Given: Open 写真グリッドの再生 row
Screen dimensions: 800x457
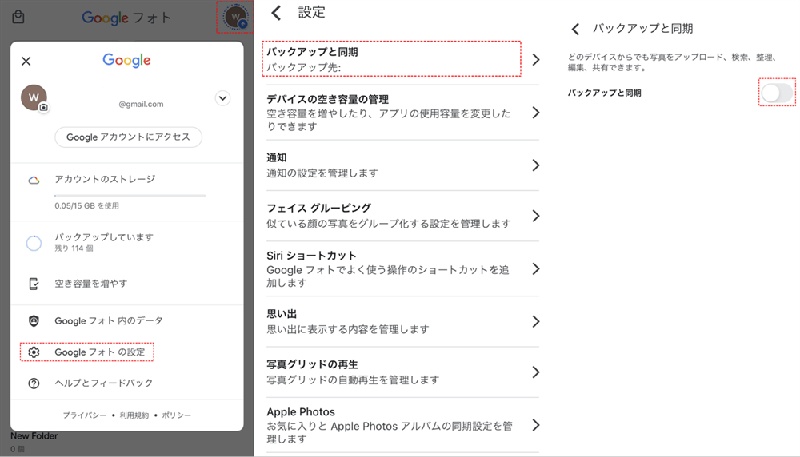Looking at the screenshot, I should tap(402, 372).
